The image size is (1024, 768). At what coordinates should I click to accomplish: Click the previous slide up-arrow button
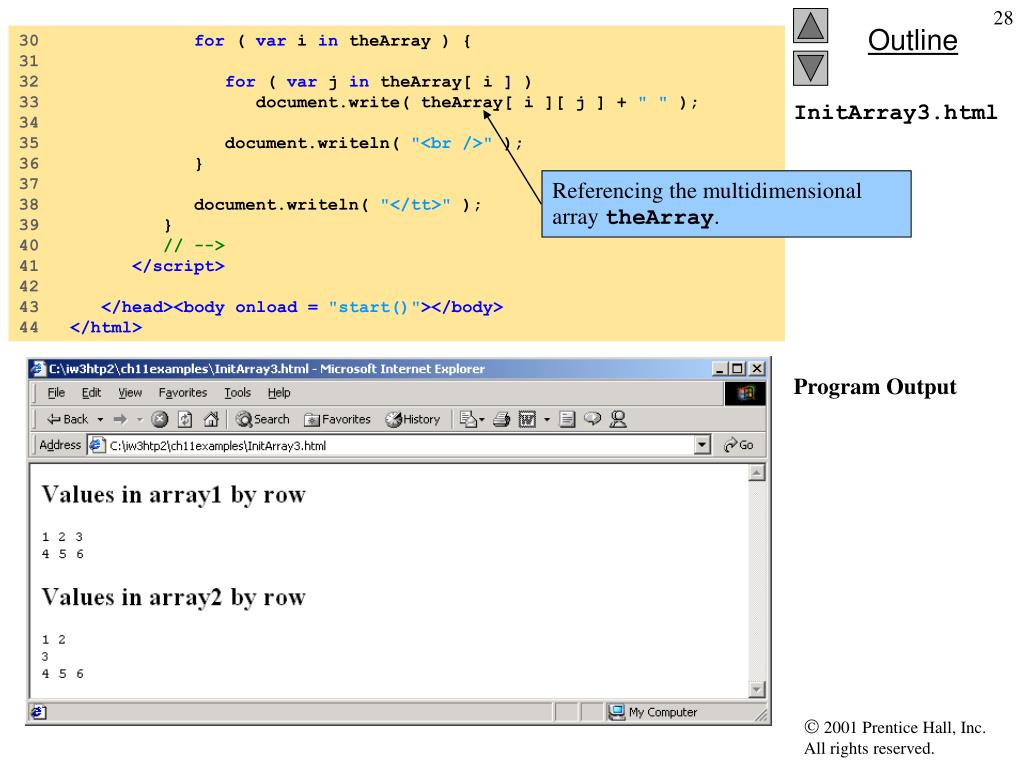click(810, 25)
